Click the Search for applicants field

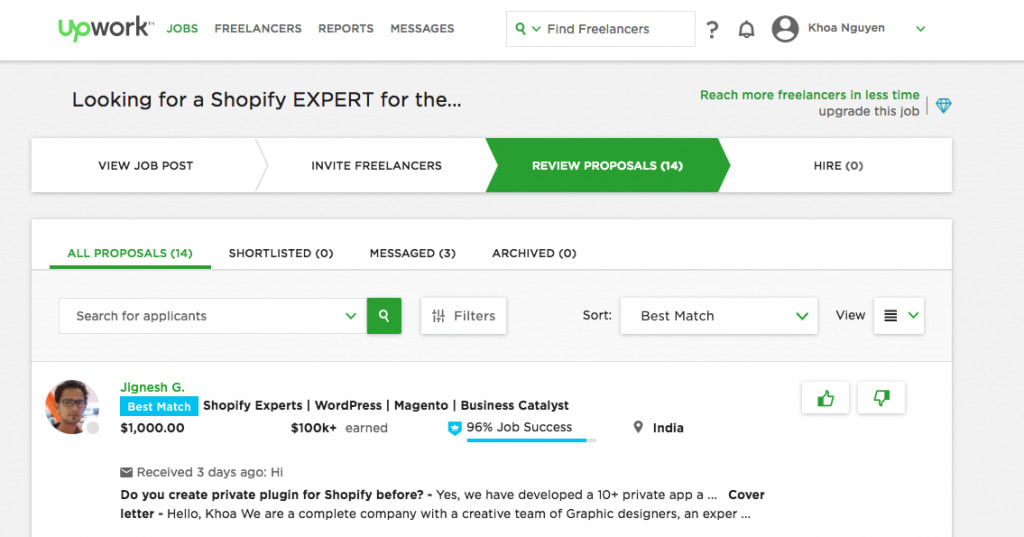(213, 316)
